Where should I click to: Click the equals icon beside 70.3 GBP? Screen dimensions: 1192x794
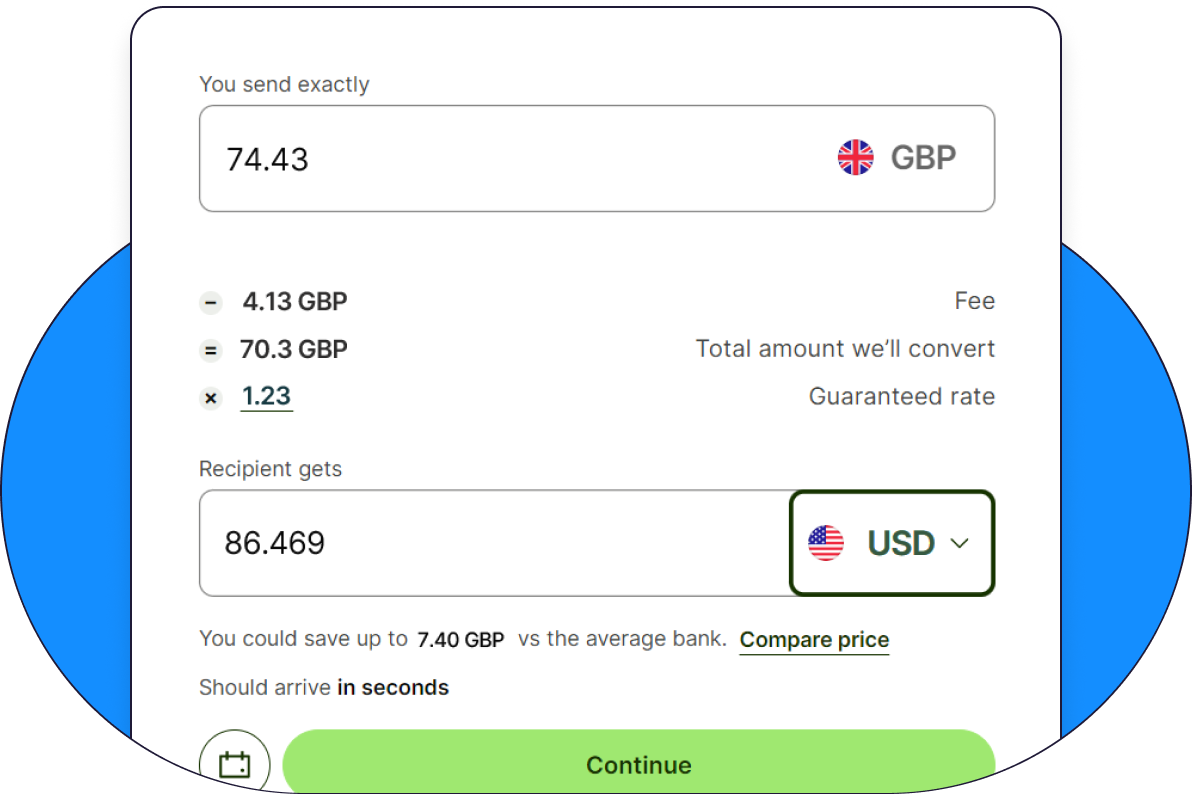click(211, 350)
